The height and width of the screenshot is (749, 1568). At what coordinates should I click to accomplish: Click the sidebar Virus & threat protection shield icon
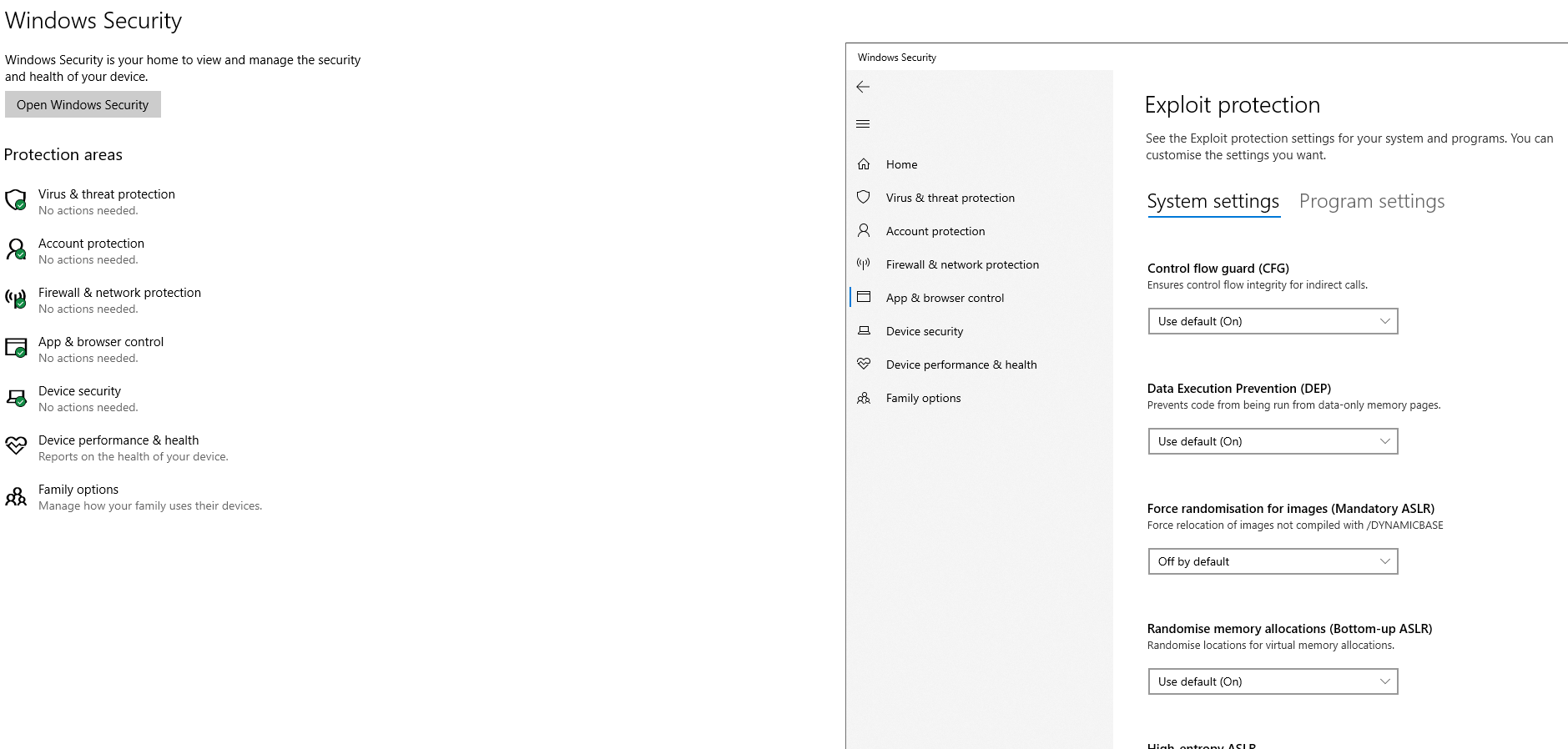864,198
